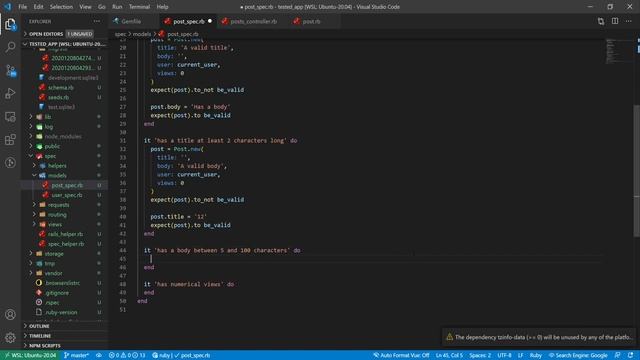Click the Accounts icon in activity bar
The image size is (640, 360).
coord(10,314)
